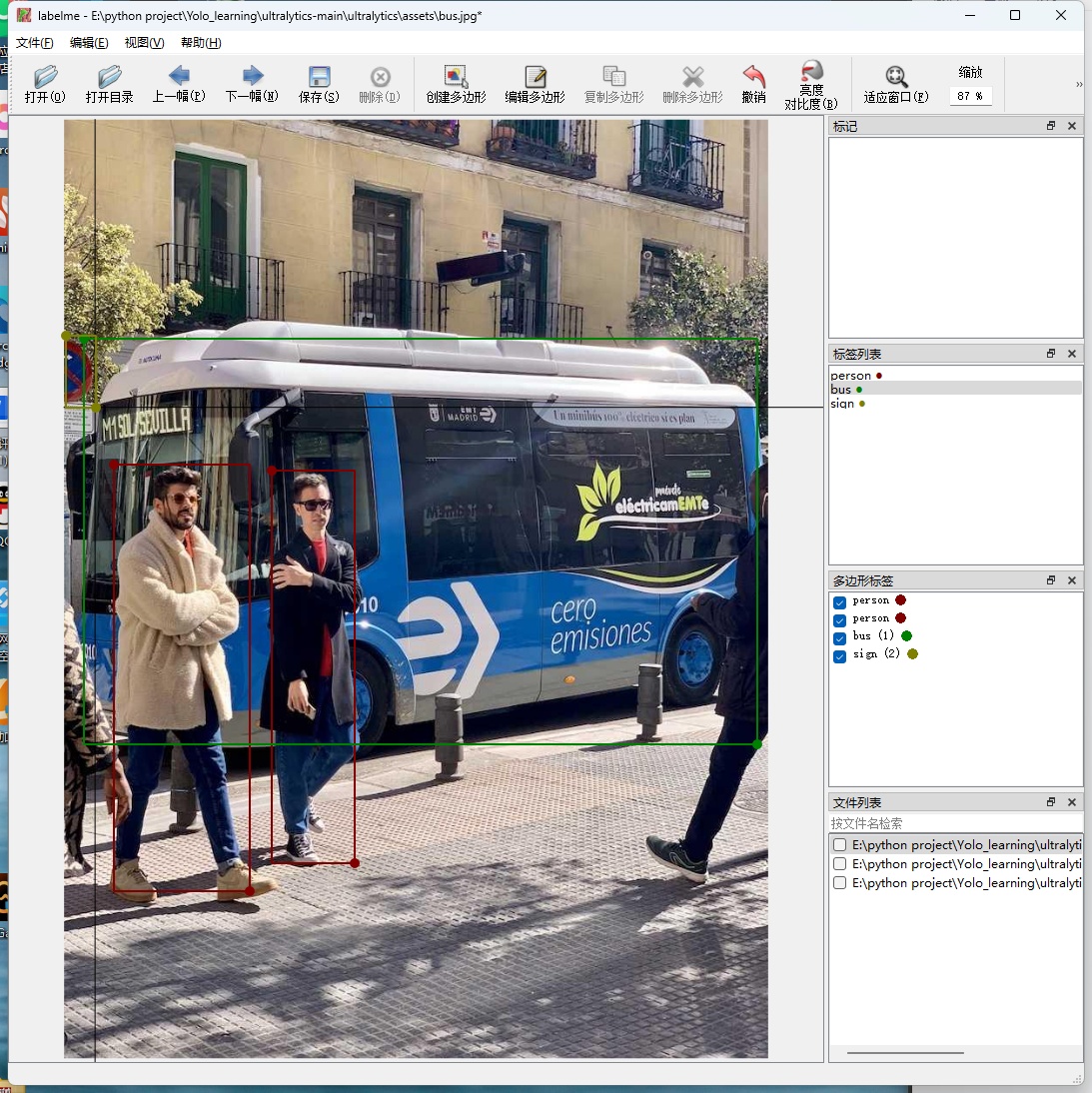Toggle 'bus (1)' polygon visibility checkbox
The height and width of the screenshot is (1093, 1092).
[x=840, y=637]
